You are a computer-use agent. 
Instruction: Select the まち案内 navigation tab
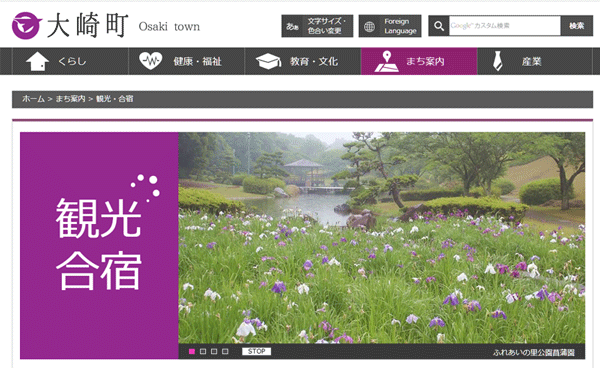419,61
